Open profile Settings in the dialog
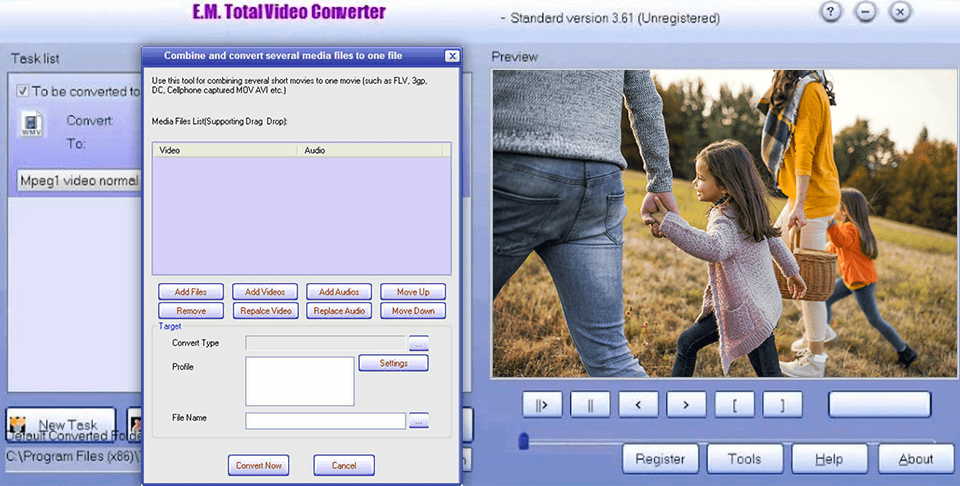 click(394, 363)
